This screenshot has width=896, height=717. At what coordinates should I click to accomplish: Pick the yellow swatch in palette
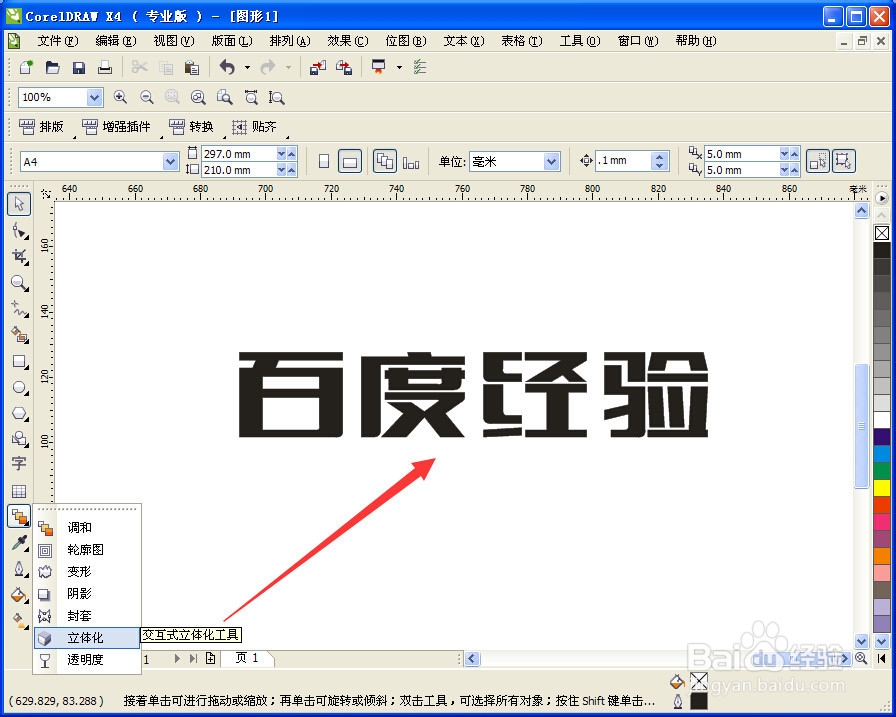point(882,488)
